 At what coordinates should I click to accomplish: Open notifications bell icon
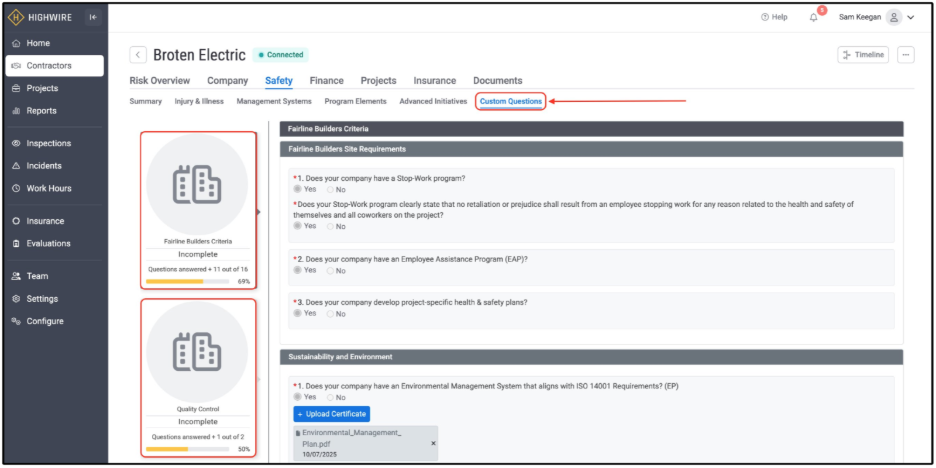pos(813,17)
